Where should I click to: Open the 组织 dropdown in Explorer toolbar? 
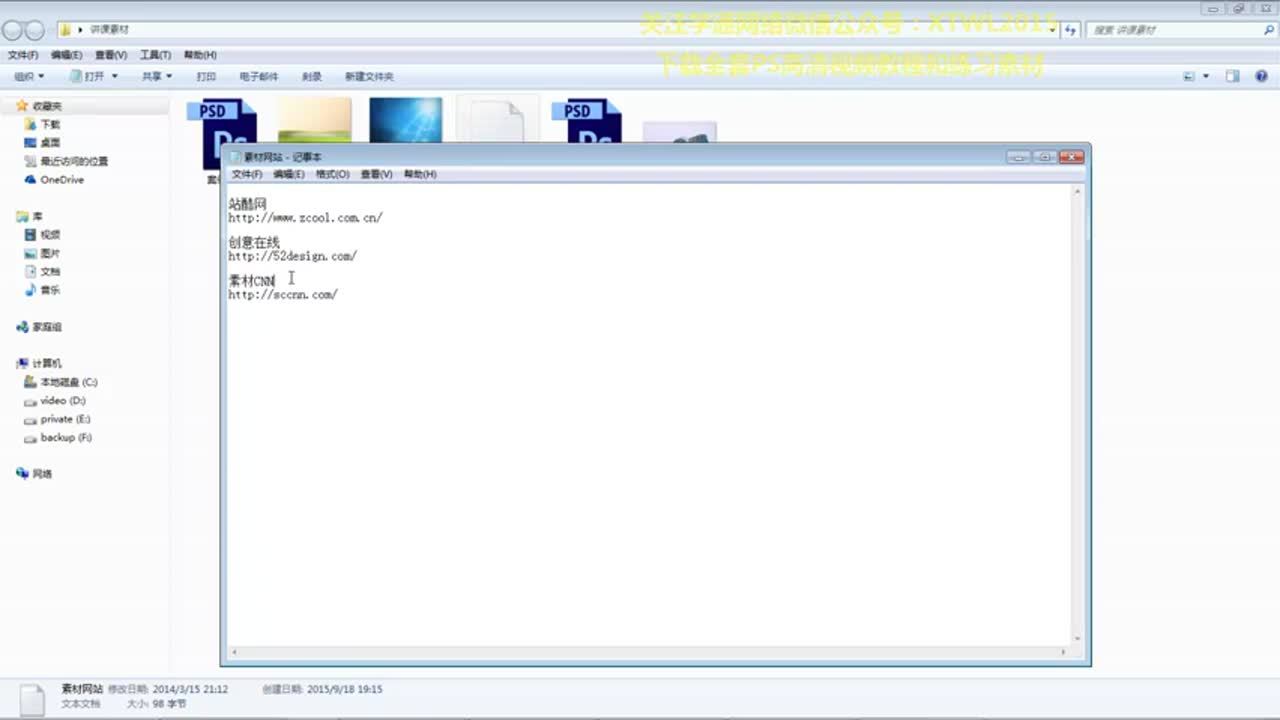tap(29, 76)
